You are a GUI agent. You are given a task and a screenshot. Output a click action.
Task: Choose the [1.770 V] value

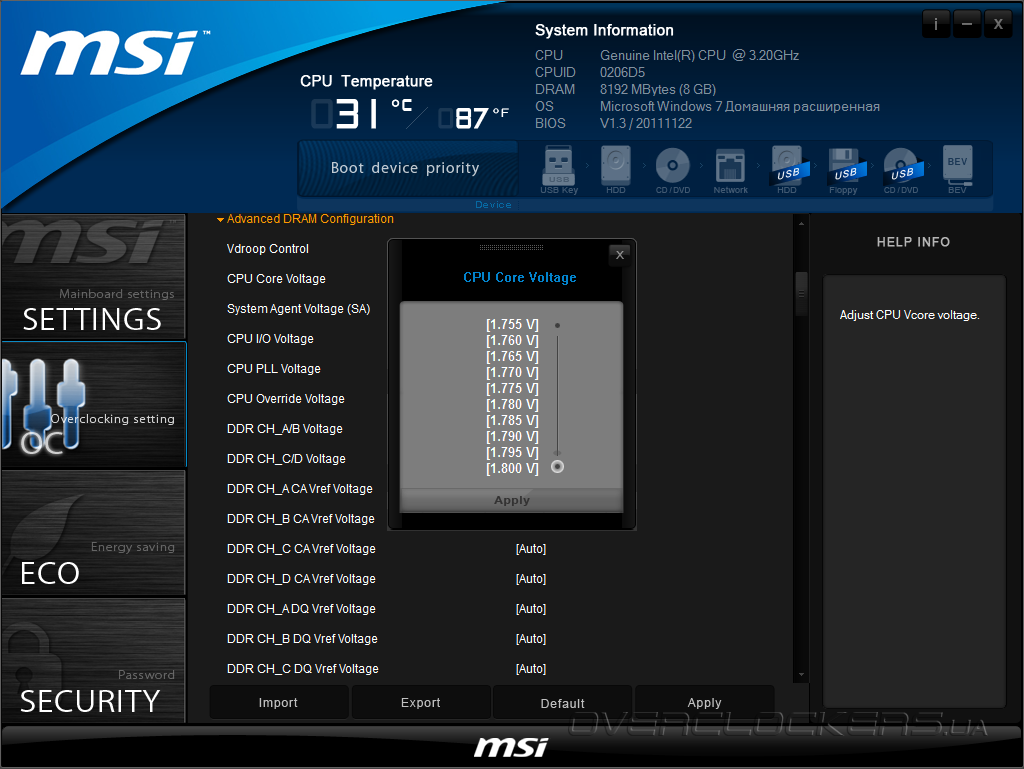(512, 372)
